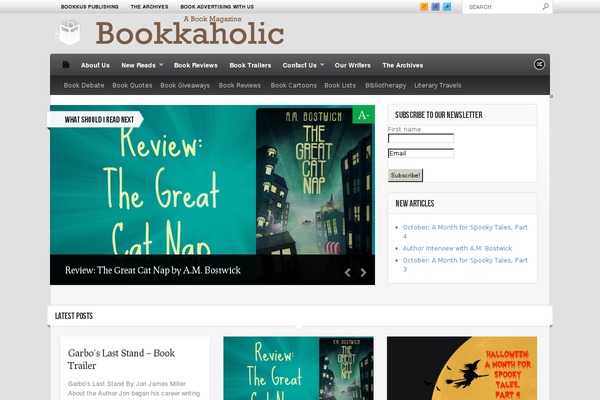
Task: Show previous slide with left arrow
Action: pyautogui.click(x=347, y=272)
